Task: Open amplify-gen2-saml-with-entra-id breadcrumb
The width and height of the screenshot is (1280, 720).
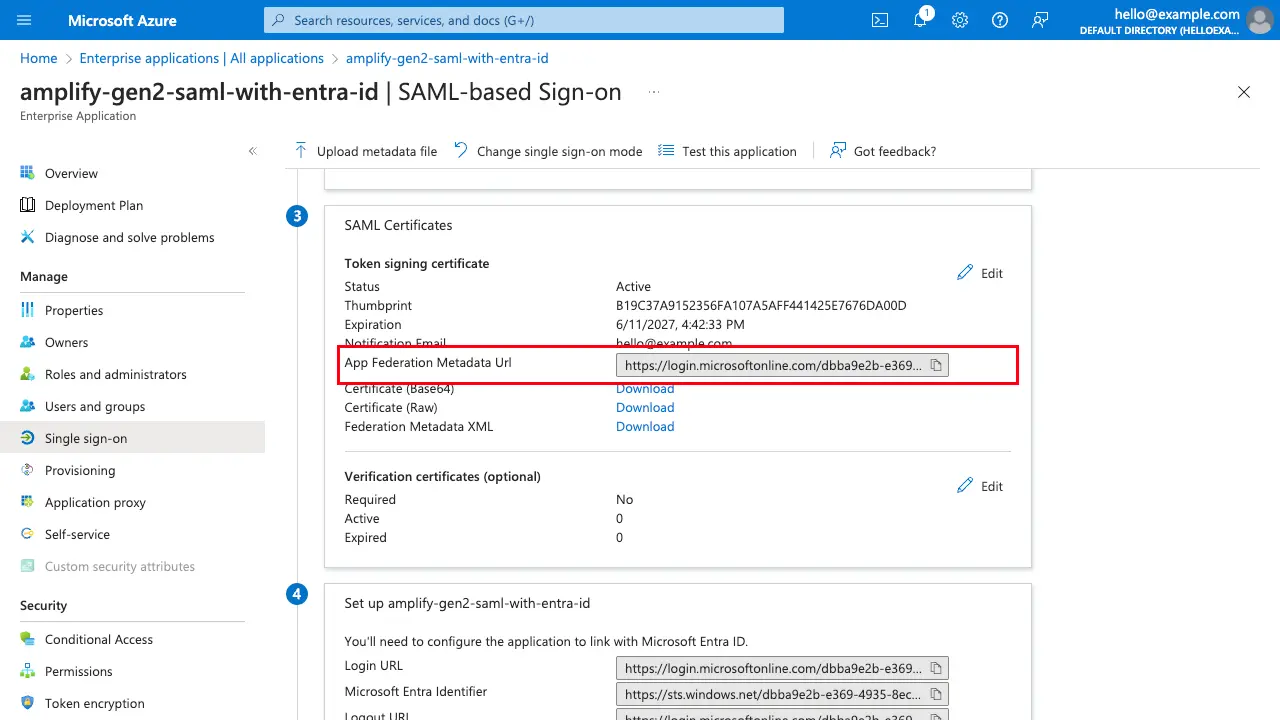Action: coord(447,58)
